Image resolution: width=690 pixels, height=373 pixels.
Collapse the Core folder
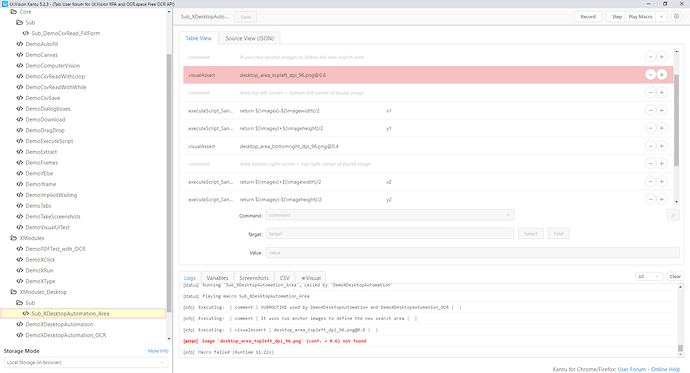point(14,12)
